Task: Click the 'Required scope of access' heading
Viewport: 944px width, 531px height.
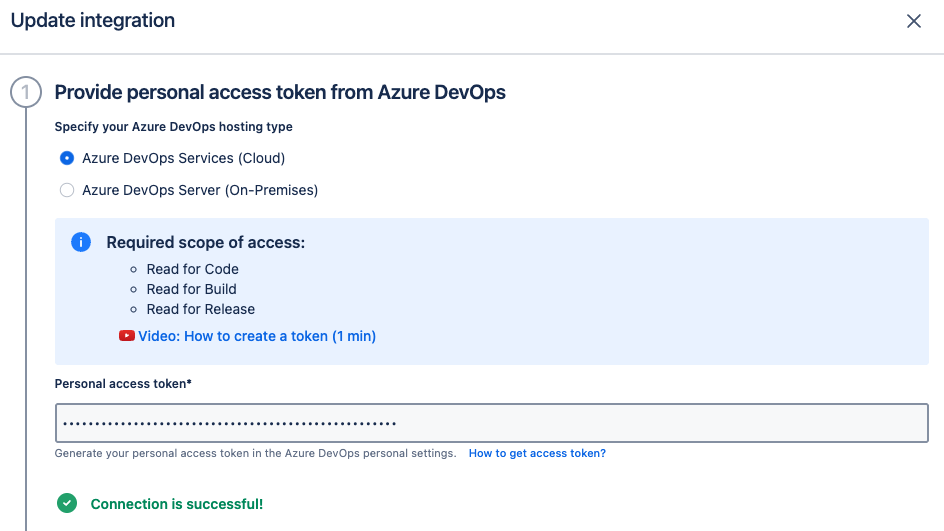Action: (x=205, y=243)
